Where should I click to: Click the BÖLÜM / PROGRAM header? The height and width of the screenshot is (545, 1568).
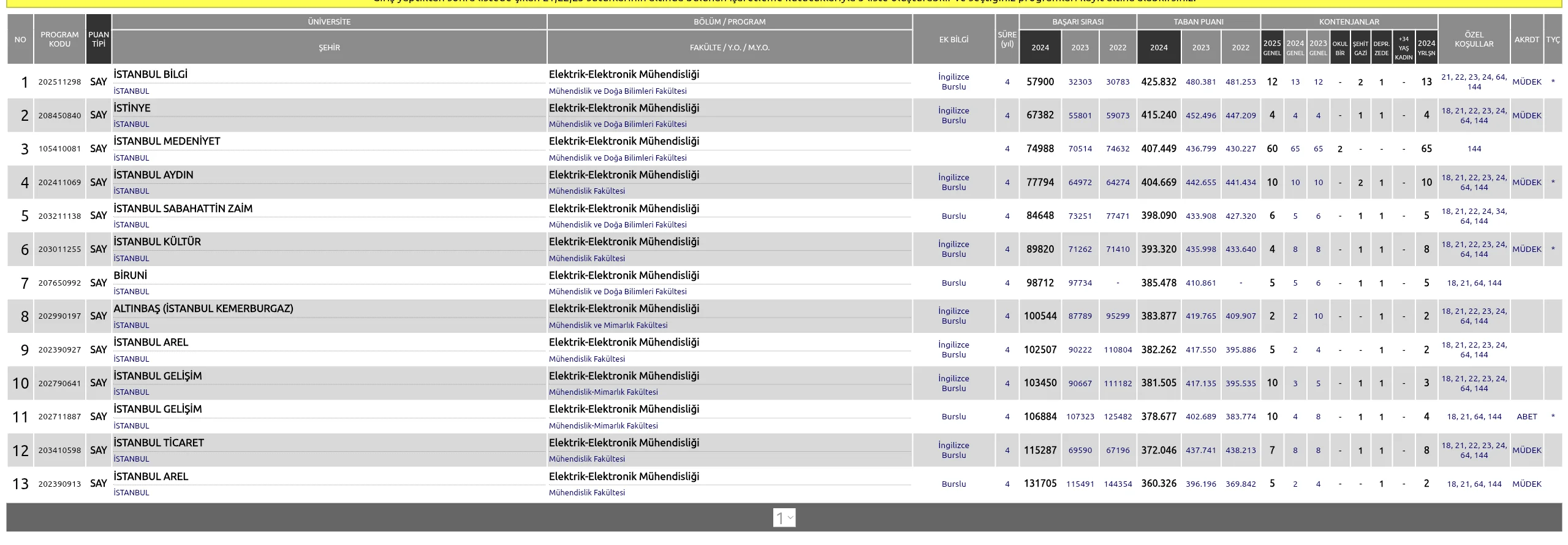tap(729, 21)
